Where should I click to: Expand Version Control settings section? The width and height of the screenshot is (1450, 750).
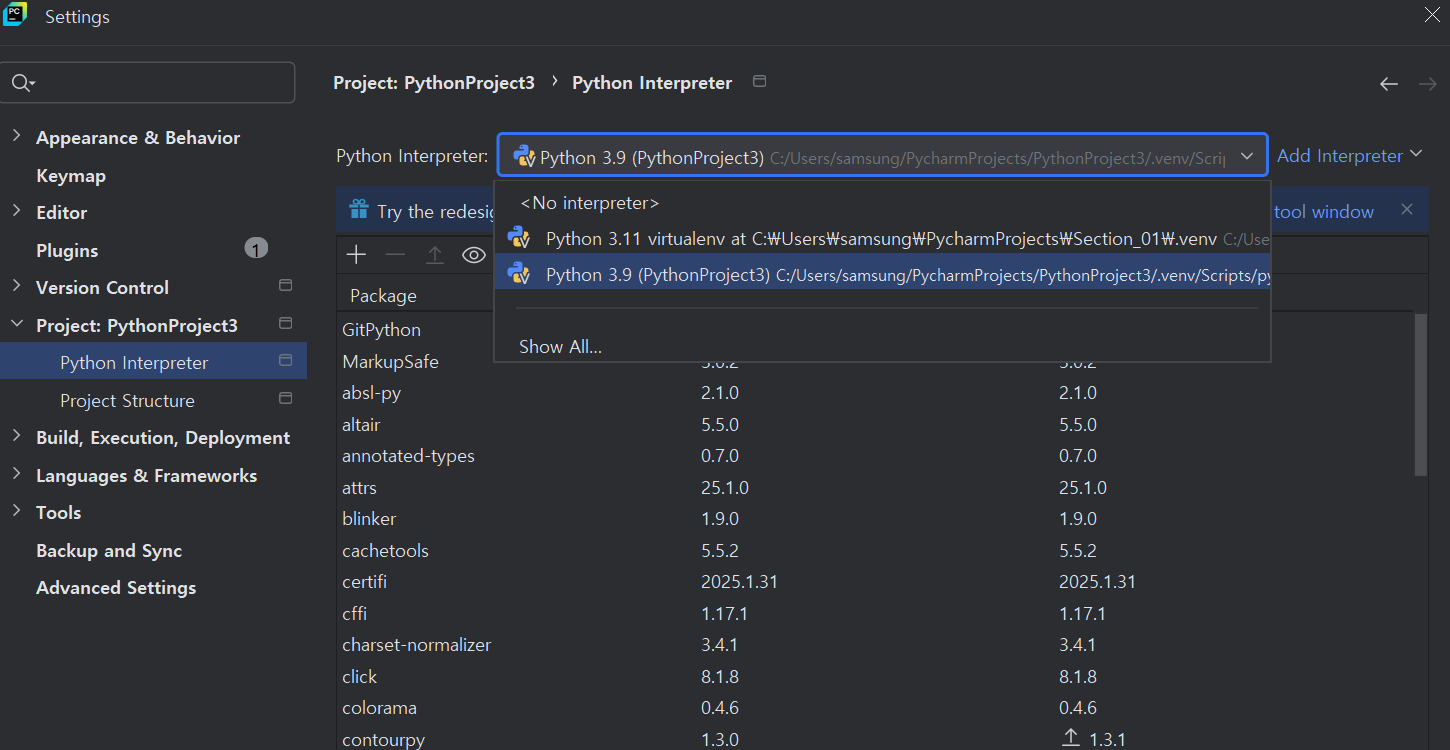pyautogui.click(x=17, y=286)
